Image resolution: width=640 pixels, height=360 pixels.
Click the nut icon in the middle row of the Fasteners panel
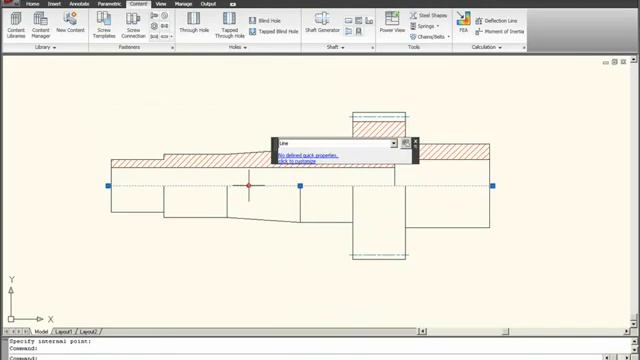154,26
